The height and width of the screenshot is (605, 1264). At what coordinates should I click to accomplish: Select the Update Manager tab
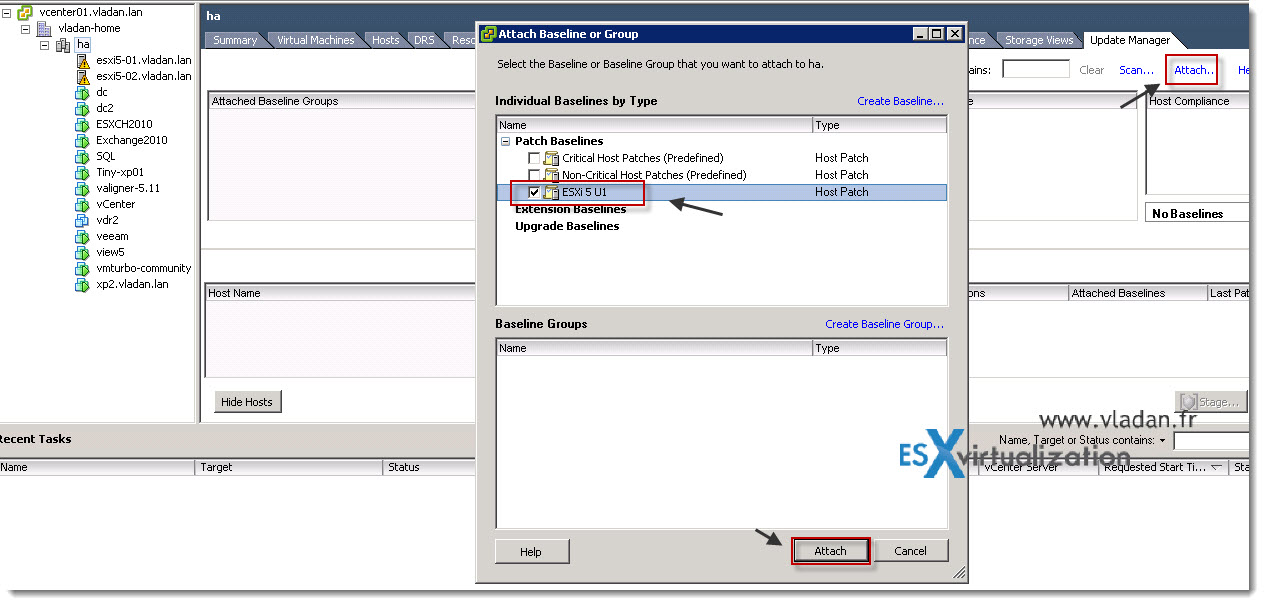pos(1129,40)
